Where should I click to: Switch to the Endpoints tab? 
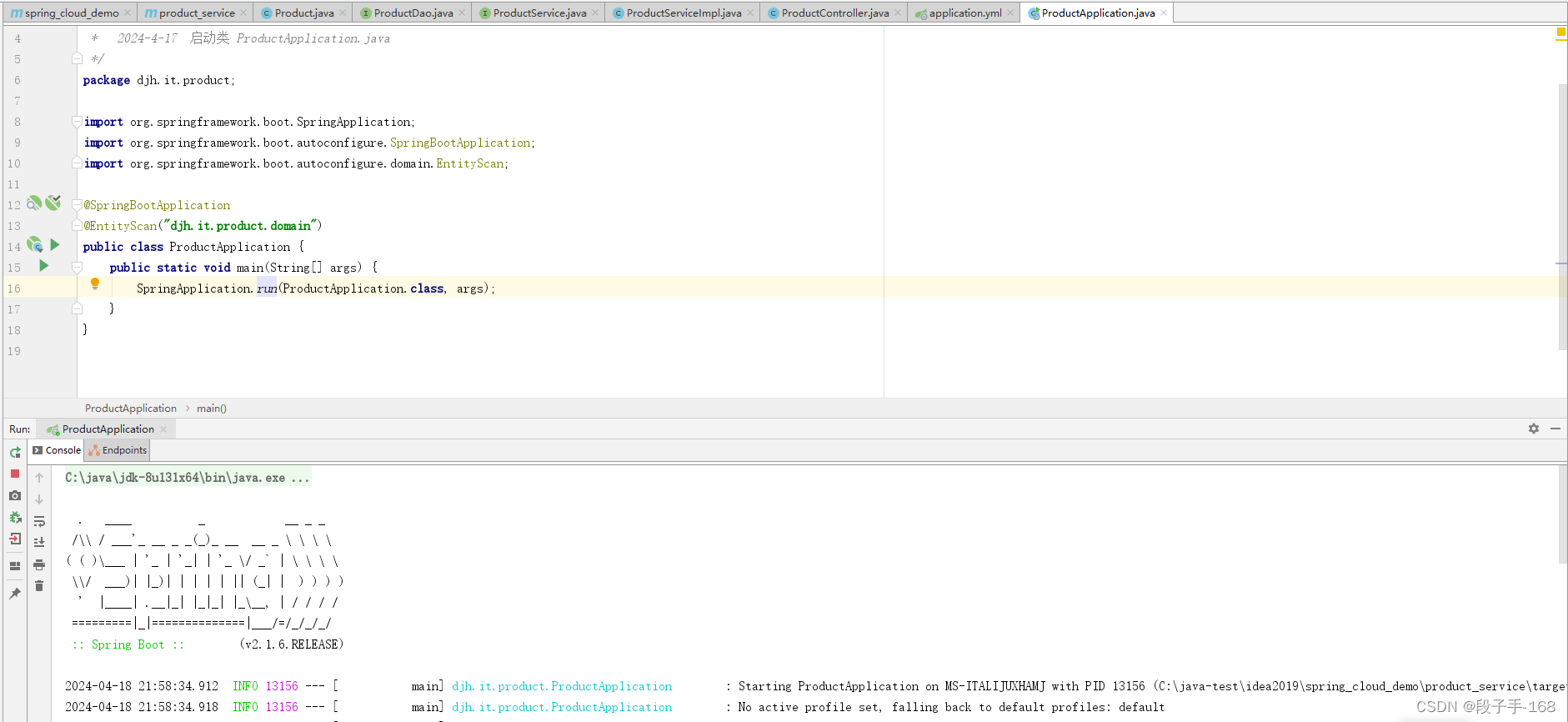pyautogui.click(x=118, y=450)
